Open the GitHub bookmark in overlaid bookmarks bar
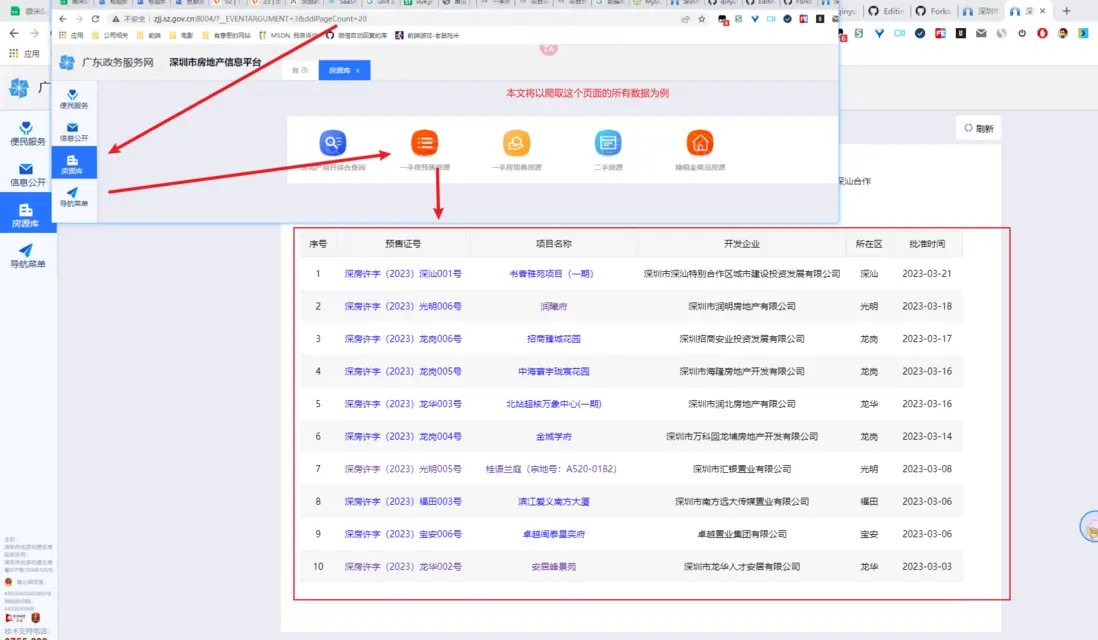 [x=357, y=35]
